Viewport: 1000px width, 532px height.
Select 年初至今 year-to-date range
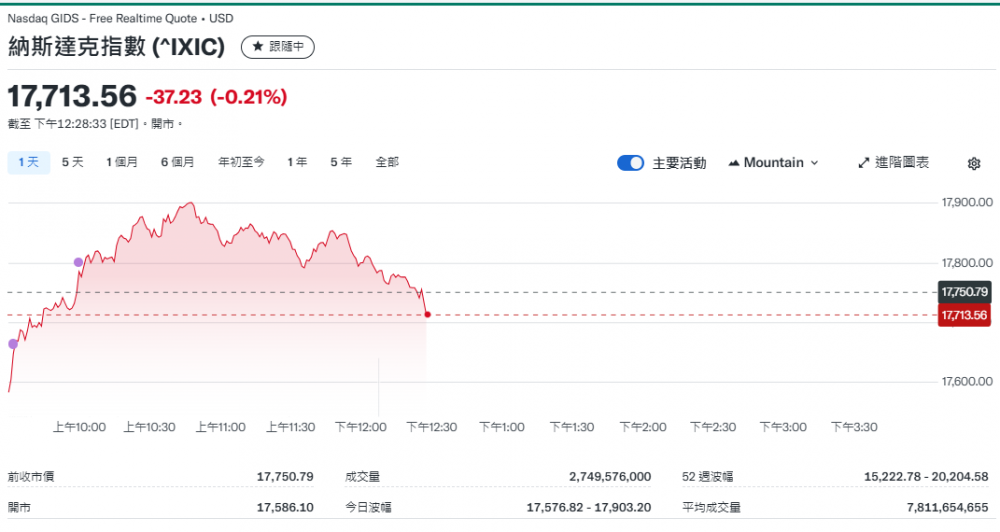[241, 162]
